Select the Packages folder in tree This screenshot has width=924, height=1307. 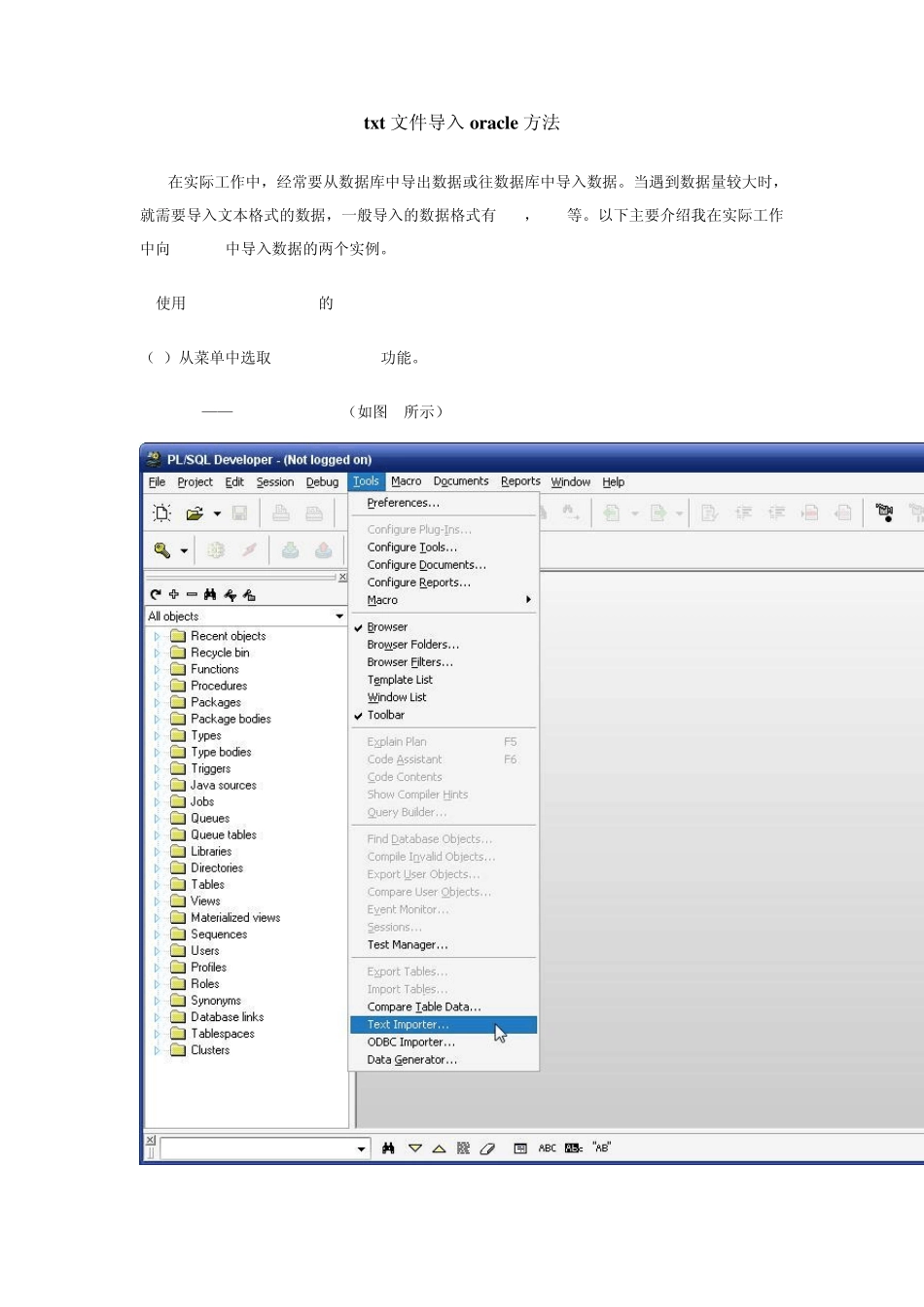(216, 702)
